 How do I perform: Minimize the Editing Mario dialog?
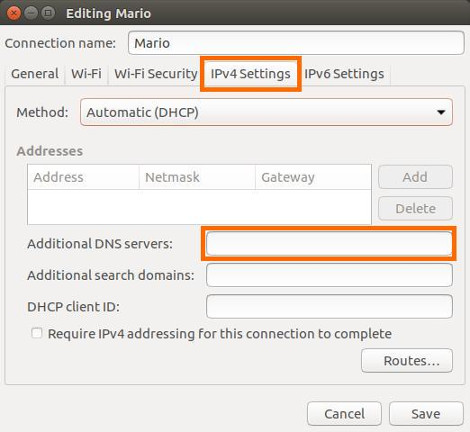(31, 13)
